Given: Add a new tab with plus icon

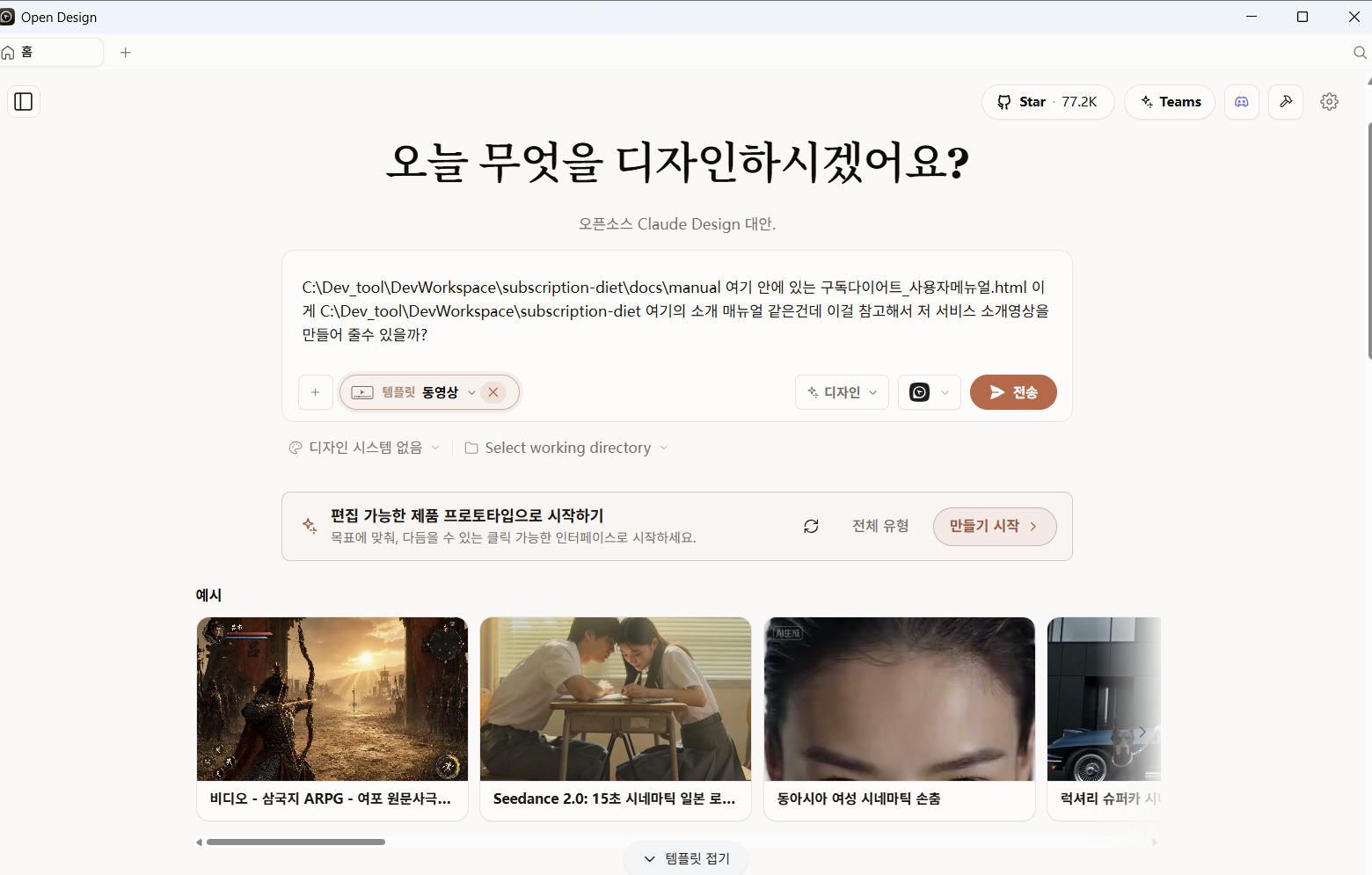Looking at the screenshot, I should point(126,53).
